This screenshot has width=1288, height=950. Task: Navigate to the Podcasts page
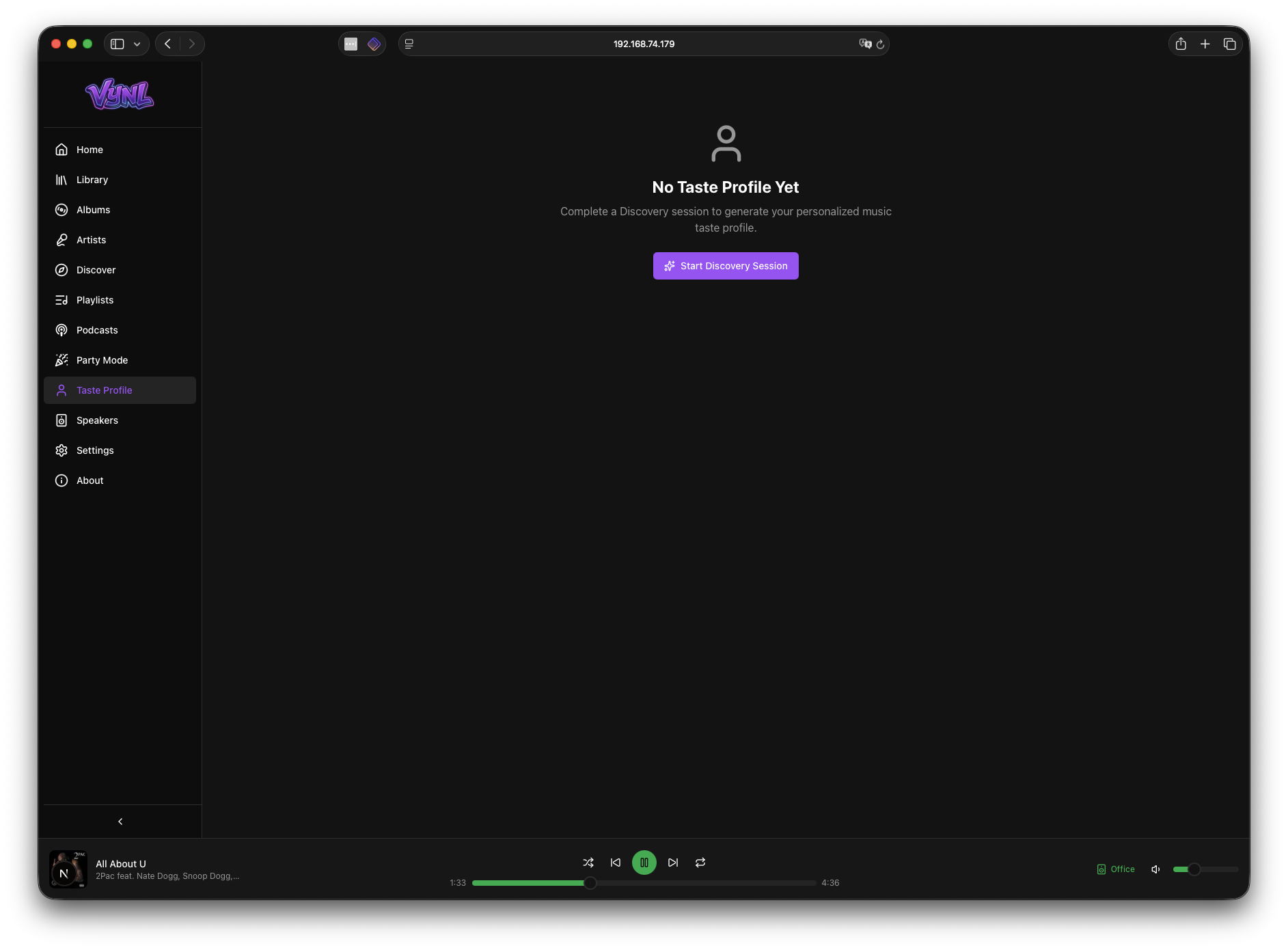(x=97, y=330)
